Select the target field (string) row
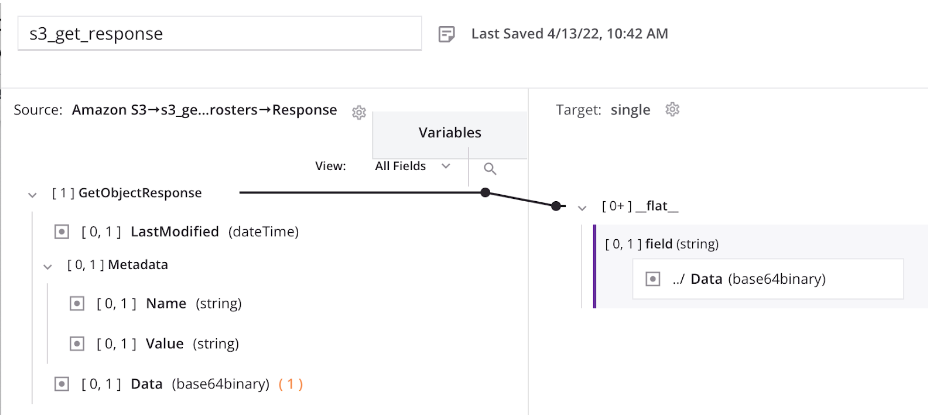This screenshot has width=931, height=415. click(x=662, y=243)
